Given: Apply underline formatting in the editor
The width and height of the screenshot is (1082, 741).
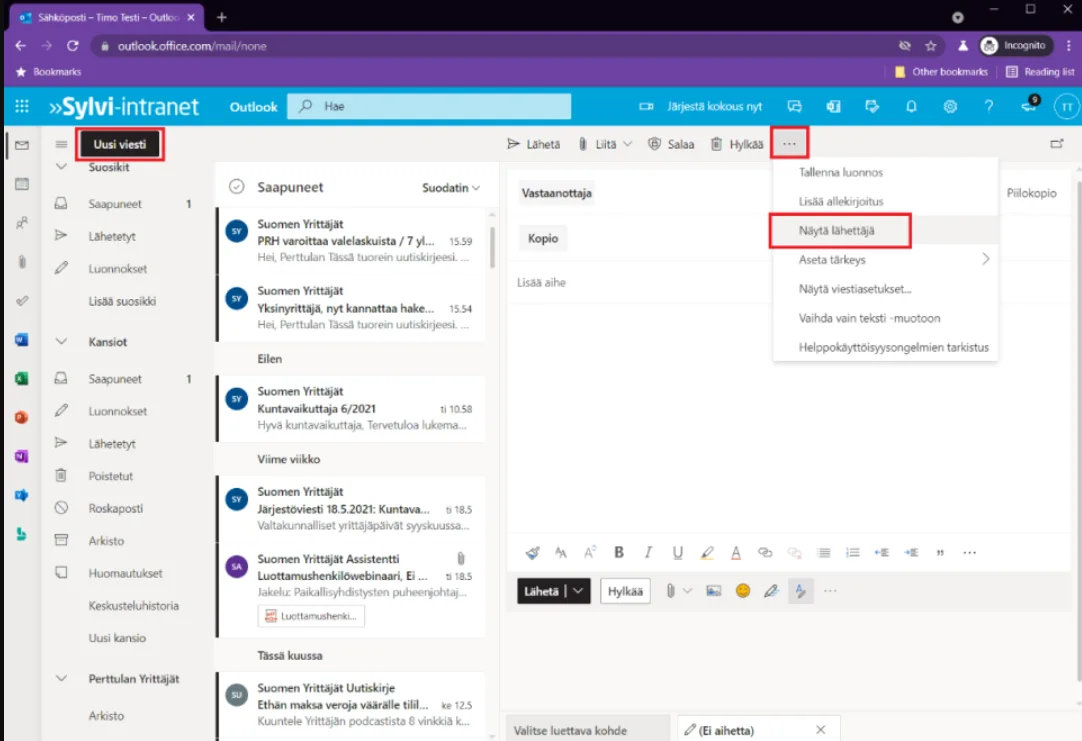Looking at the screenshot, I should 677,552.
